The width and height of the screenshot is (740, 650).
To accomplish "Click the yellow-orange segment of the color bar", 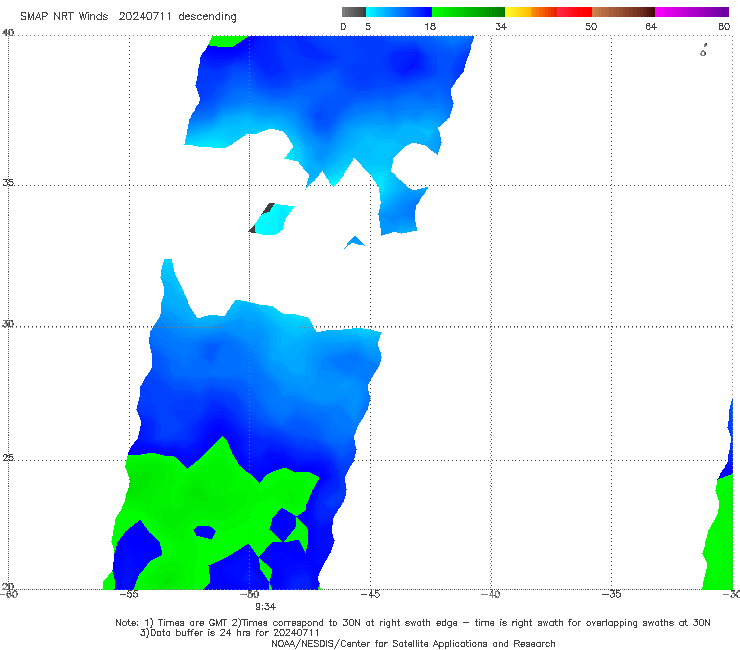I will [531, 12].
